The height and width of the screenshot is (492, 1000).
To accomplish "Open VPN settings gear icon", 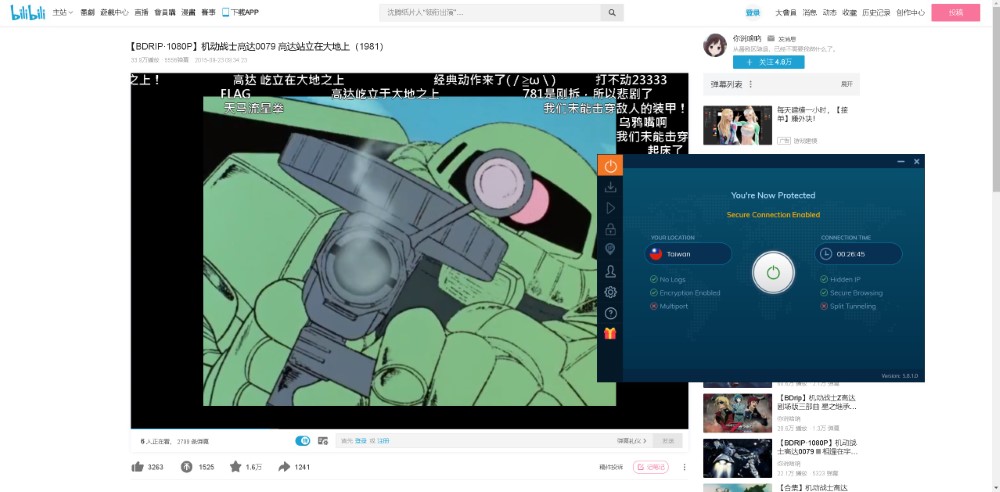I will pyautogui.click(x=610, y=292).
